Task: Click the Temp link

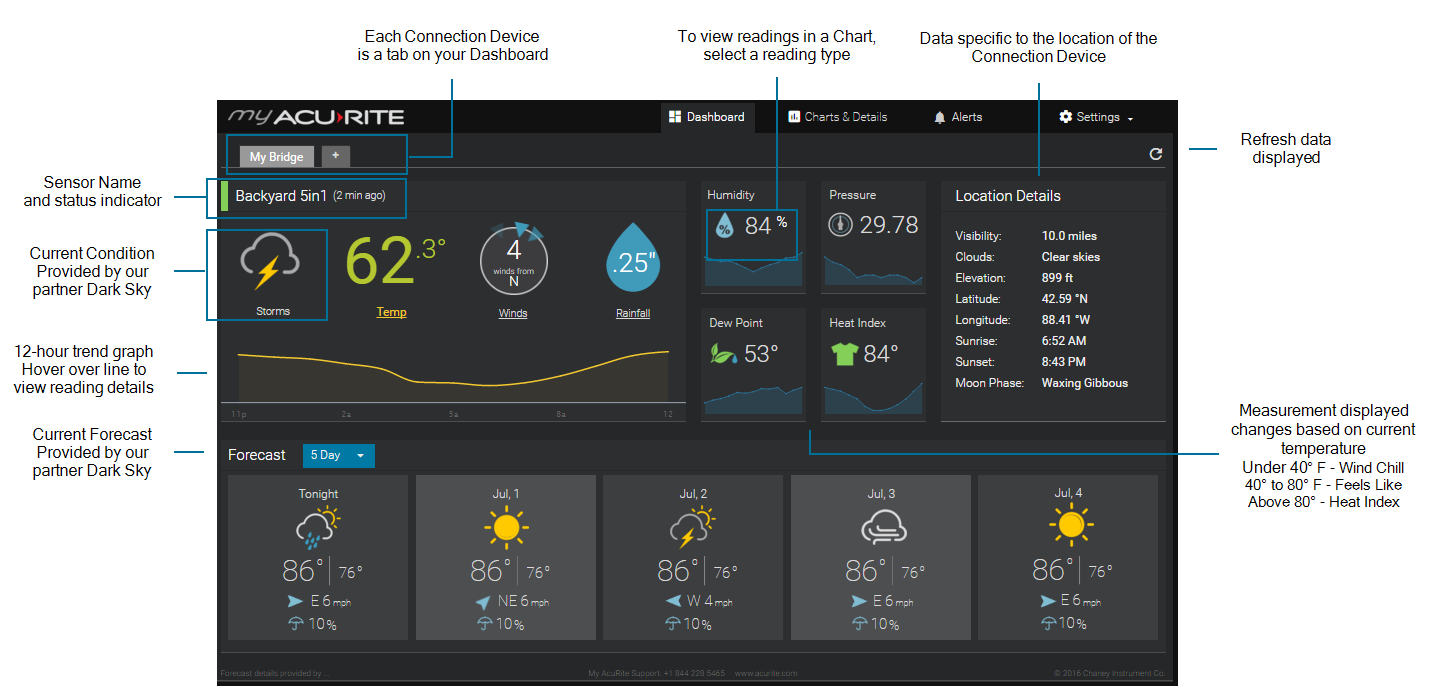Action: coord(391,312)
